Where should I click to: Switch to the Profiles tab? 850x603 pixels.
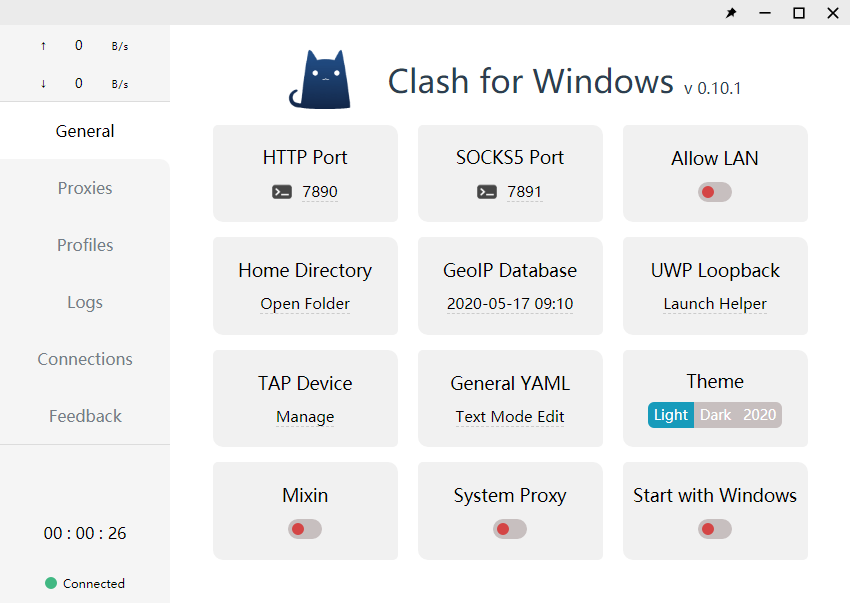[x=85, y=245]
